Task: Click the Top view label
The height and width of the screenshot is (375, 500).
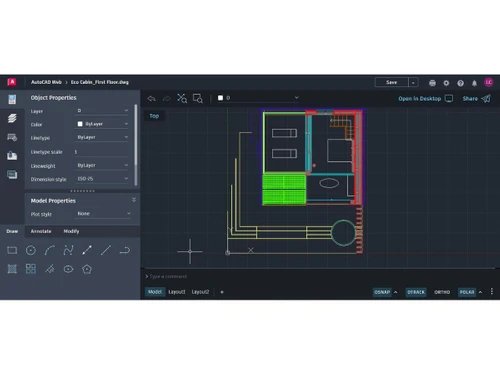Action: point(154,116)
